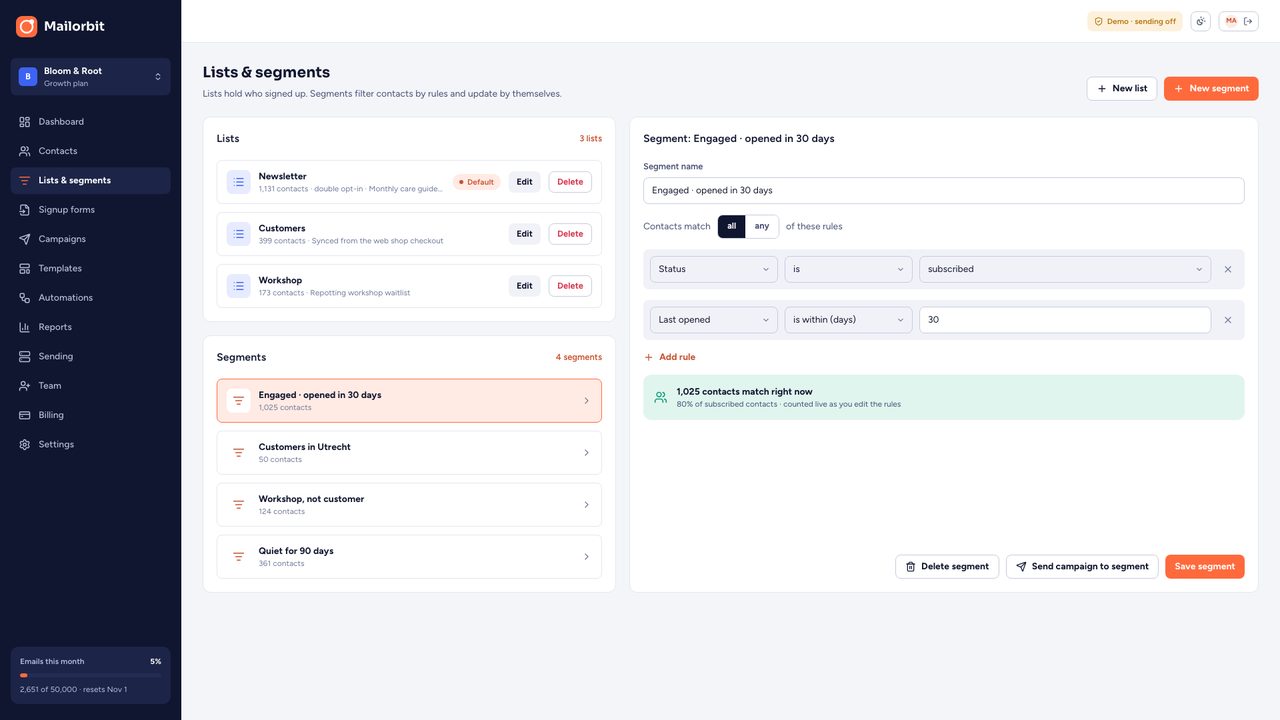Open Automations in the sidebar
The width and height of the screenshot is (1280, 720).
pyautogui.click(x=91, y=298)
